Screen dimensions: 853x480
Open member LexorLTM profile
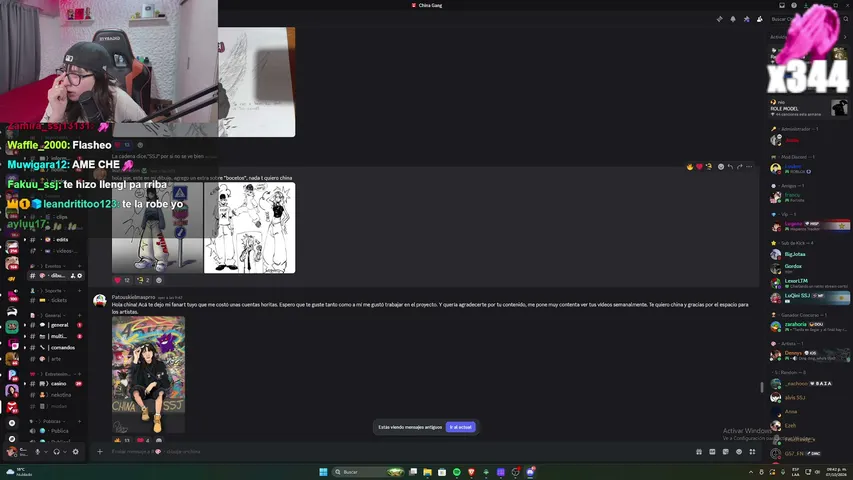pos(809,283)
